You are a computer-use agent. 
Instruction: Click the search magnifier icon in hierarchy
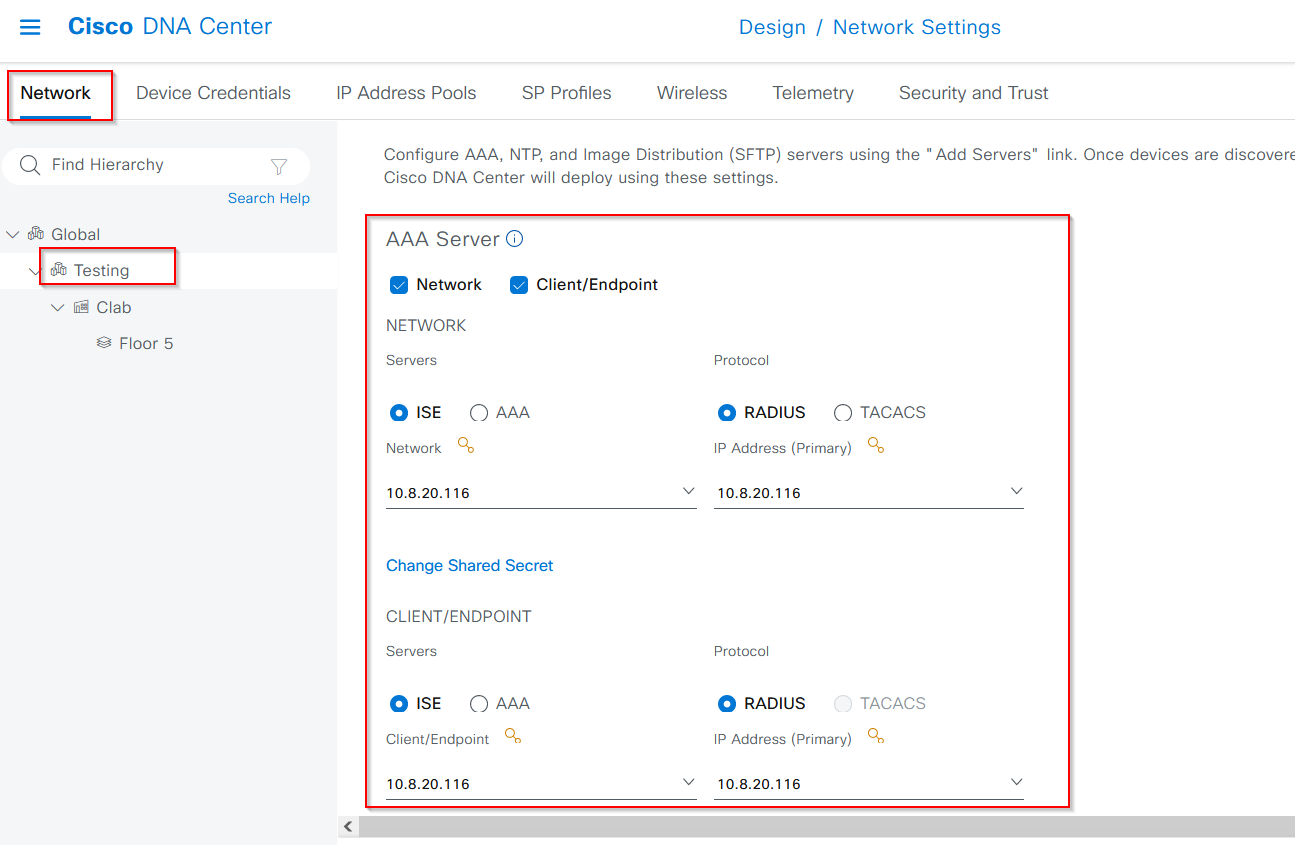tap(30, 165)
